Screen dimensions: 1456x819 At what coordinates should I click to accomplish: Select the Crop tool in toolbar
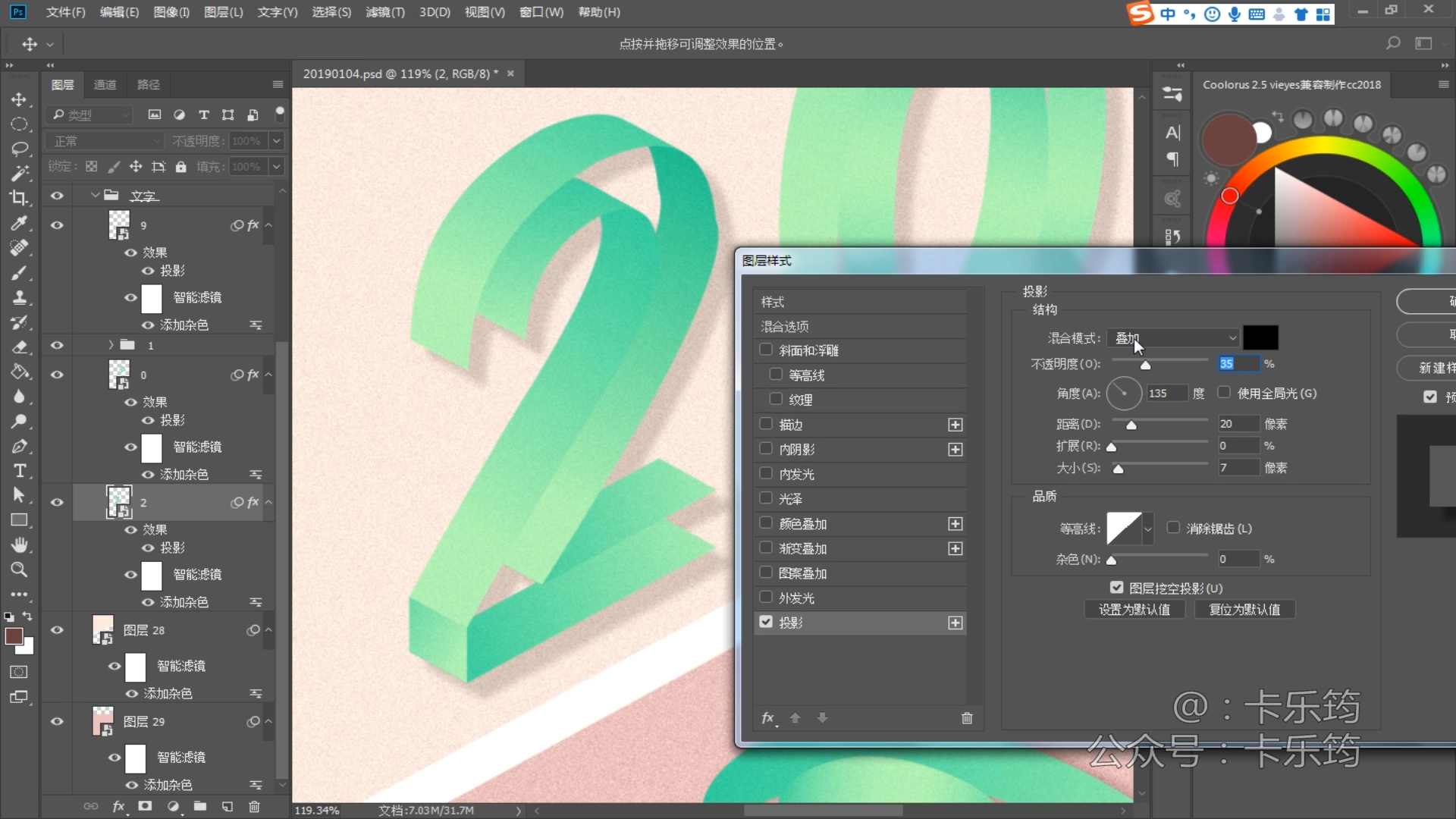19,198
